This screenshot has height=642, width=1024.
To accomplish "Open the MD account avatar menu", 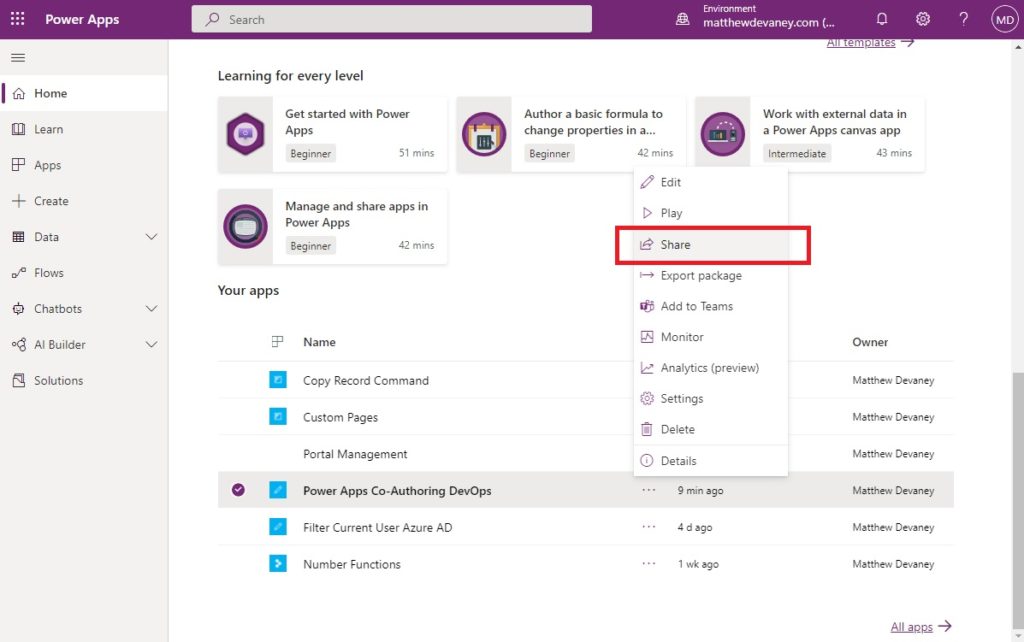I will [1004, 18].
